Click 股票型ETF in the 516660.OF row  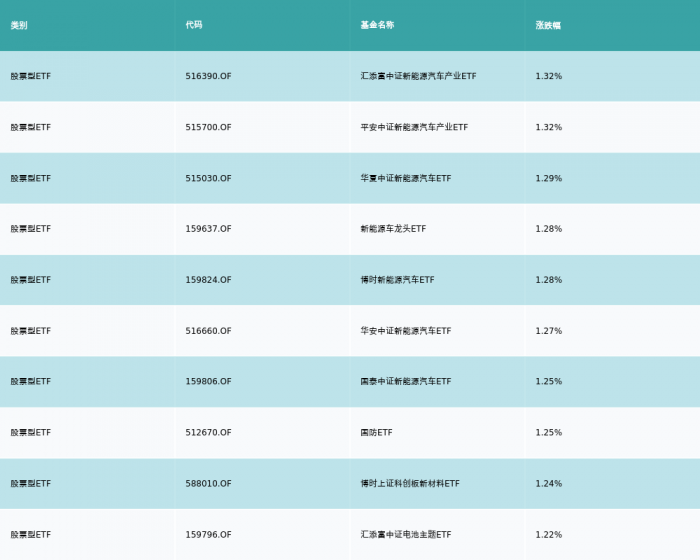tap(31, 331)
